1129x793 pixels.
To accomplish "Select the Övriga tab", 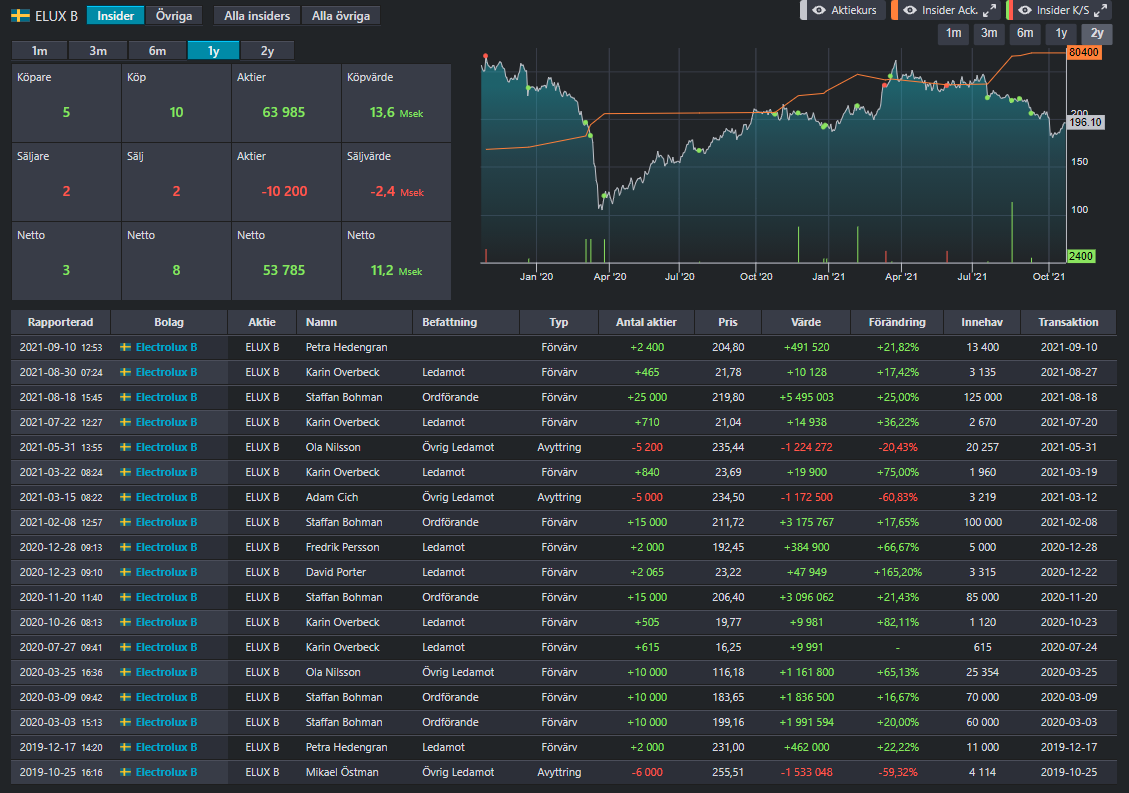I will 174,15.
